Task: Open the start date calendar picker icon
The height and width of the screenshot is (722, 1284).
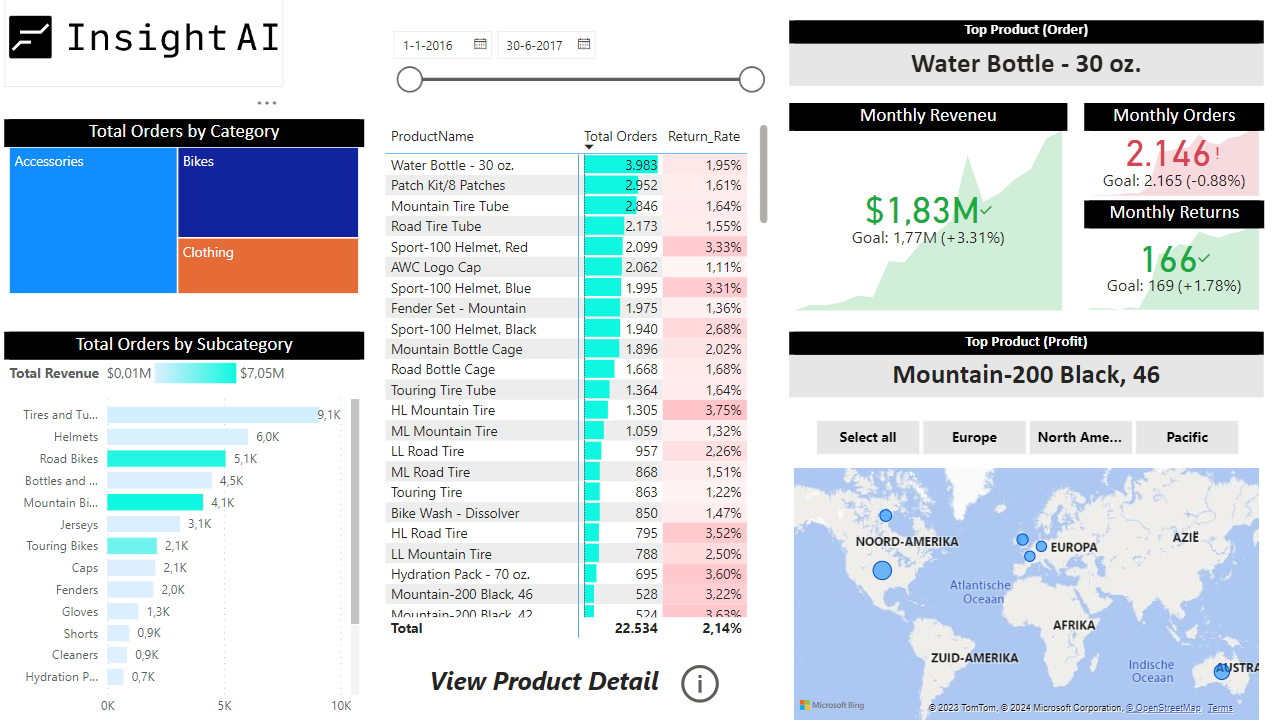Action: [480, 44]
